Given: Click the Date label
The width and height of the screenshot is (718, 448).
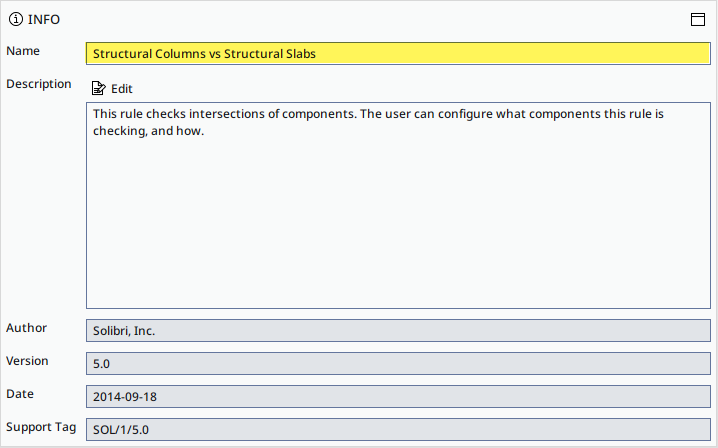Looking at the screenshot, I should coord(20,394).
